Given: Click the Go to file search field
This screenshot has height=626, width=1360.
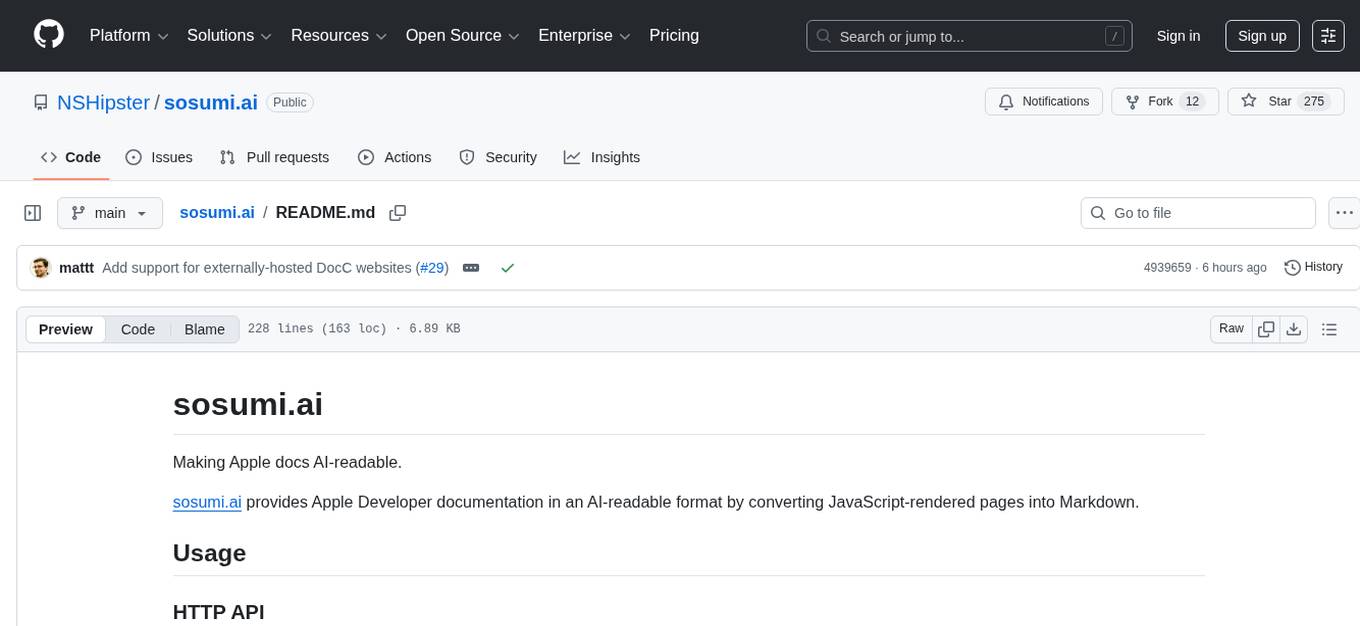Looking at the screenshot, I should (1197, 213).
